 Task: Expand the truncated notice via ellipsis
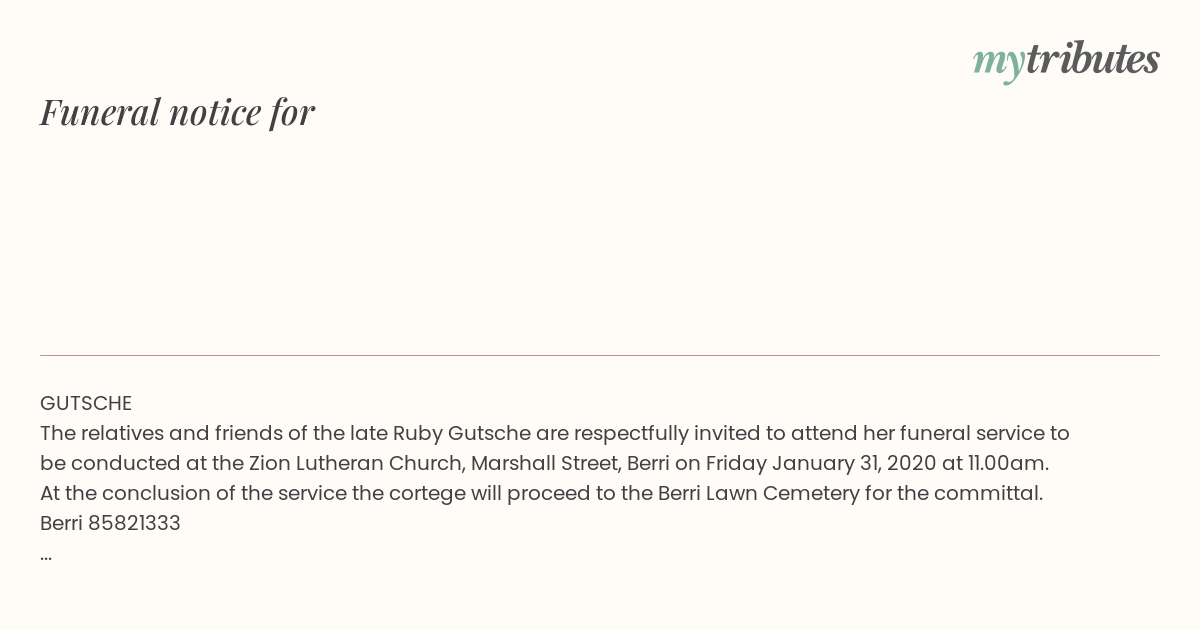tap(46, 556)
